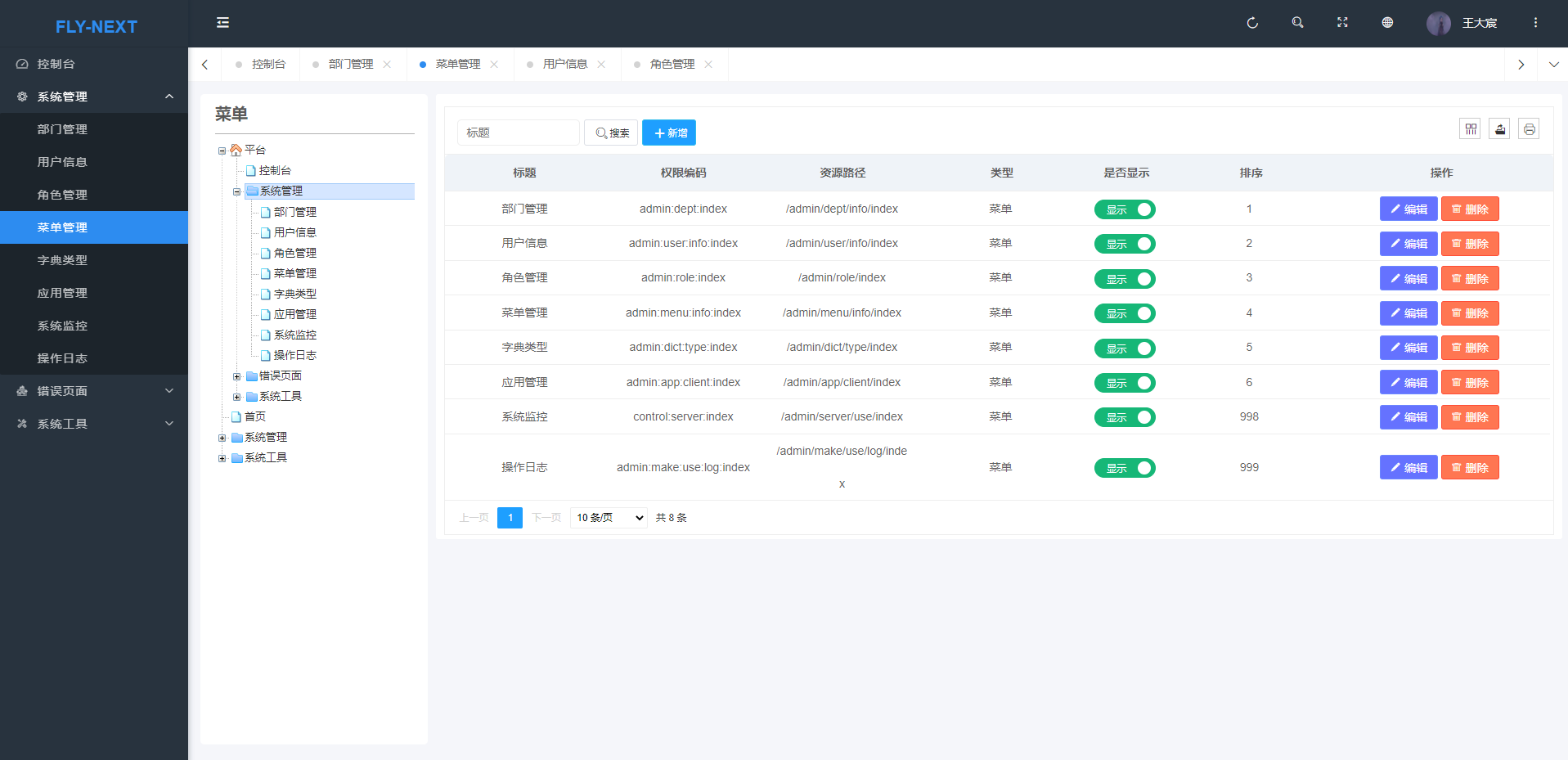Viewport: 1568px width, 760px height.
Task: Click the export icon above table
Action: 1499,129
